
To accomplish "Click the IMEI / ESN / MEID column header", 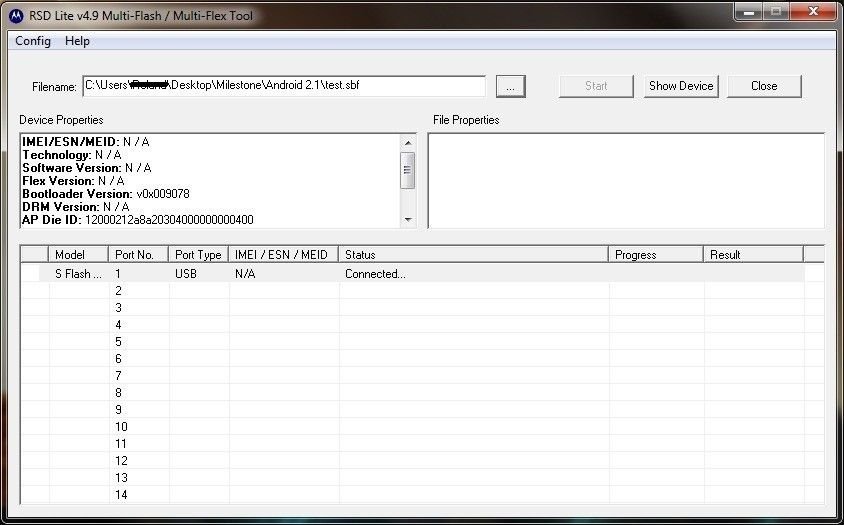I will point(284,255).
